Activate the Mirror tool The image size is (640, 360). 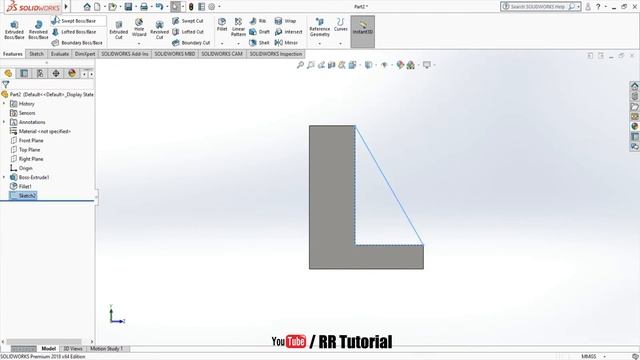point(286,43)
